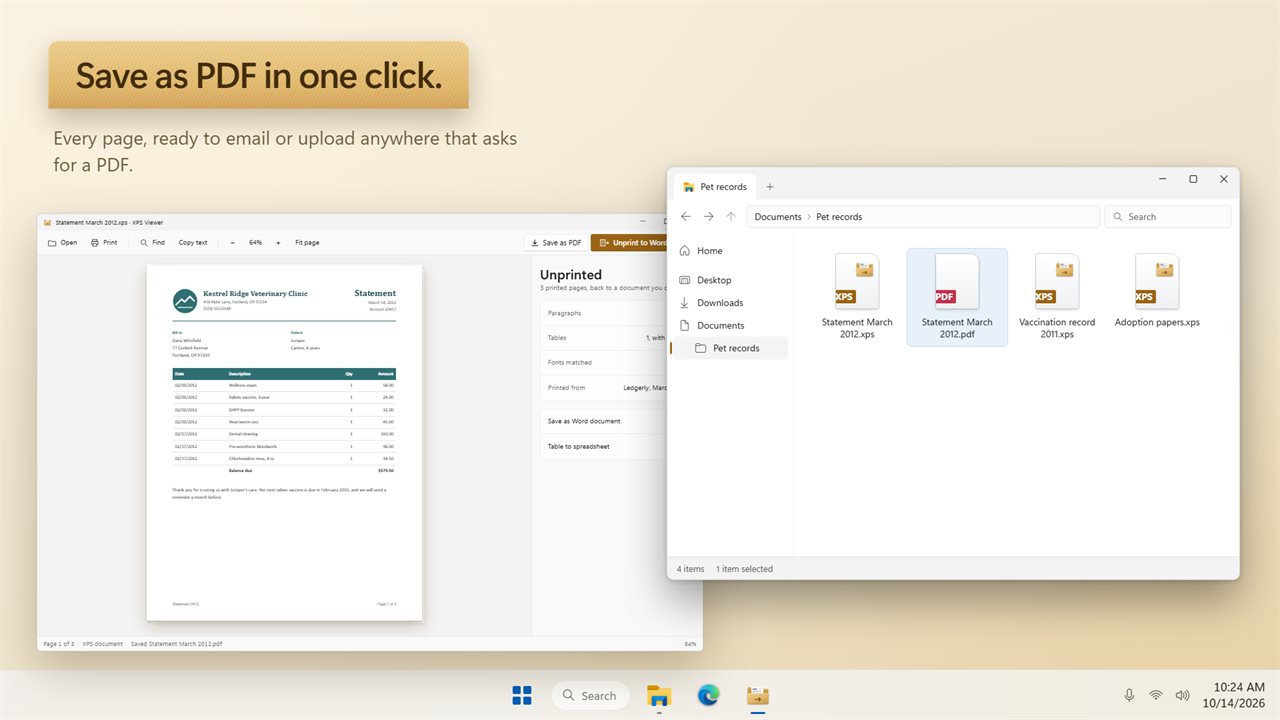The width and height of the screenshot is (1280, 720).
Task: Select the Statement March 2012.pdf file icon
Action: [x=957, y=282]
